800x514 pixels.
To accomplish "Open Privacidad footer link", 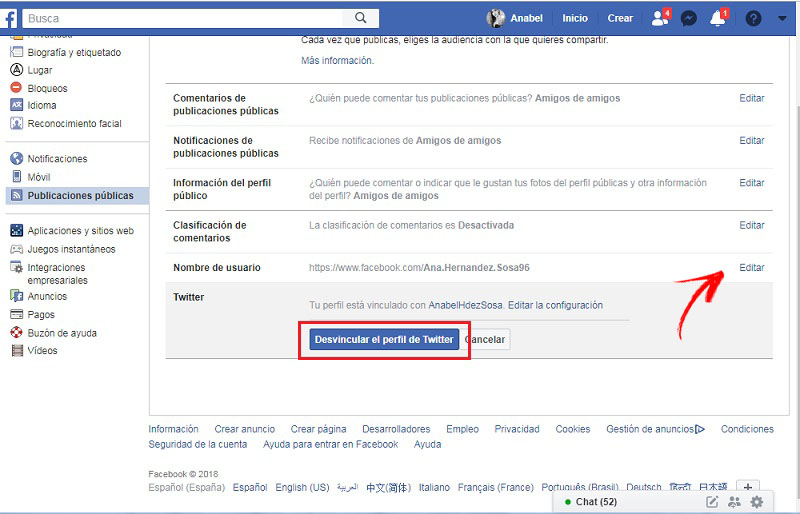I will (x=517, y=429).
